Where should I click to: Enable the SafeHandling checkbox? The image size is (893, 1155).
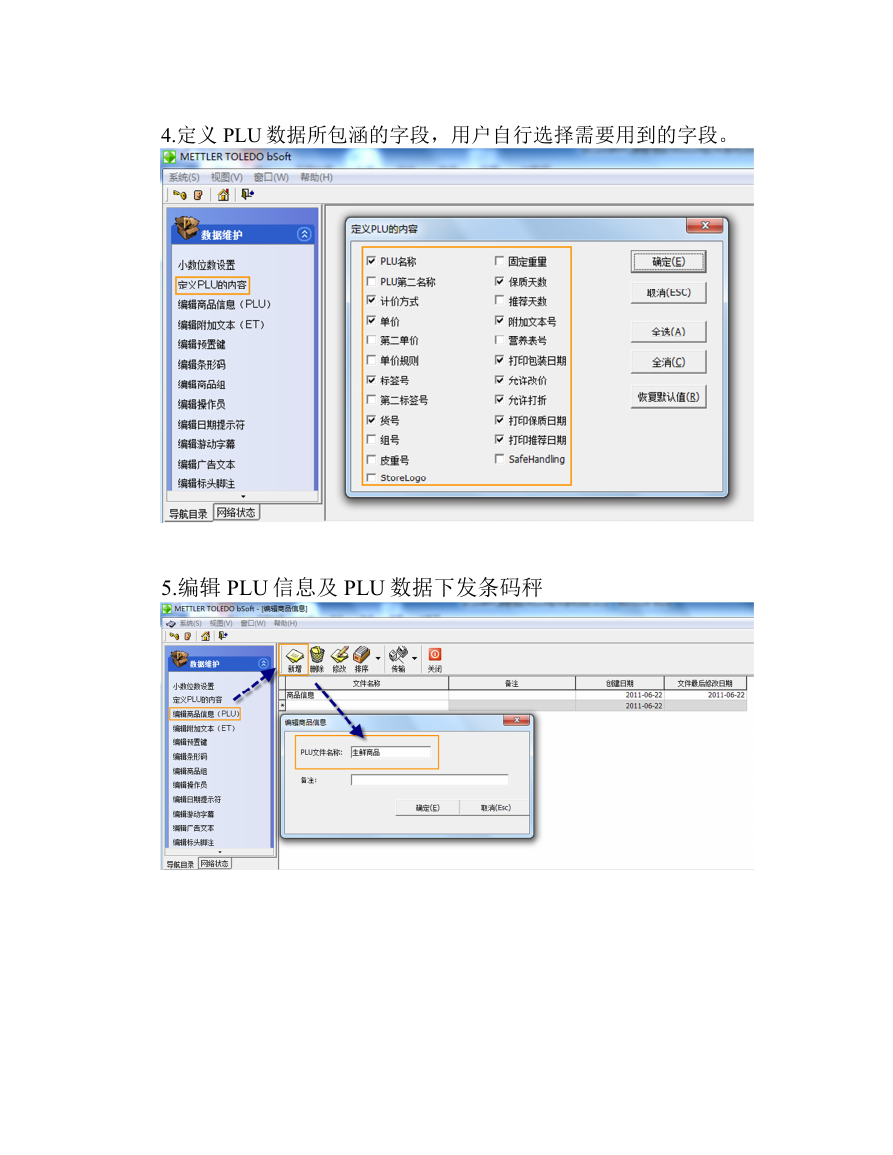click(x=500, y=459)
